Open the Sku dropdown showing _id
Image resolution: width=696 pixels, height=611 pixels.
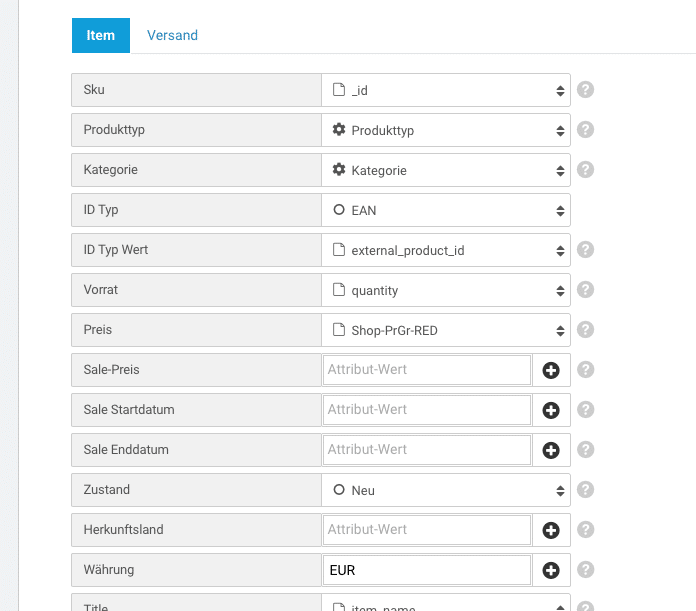446,90
